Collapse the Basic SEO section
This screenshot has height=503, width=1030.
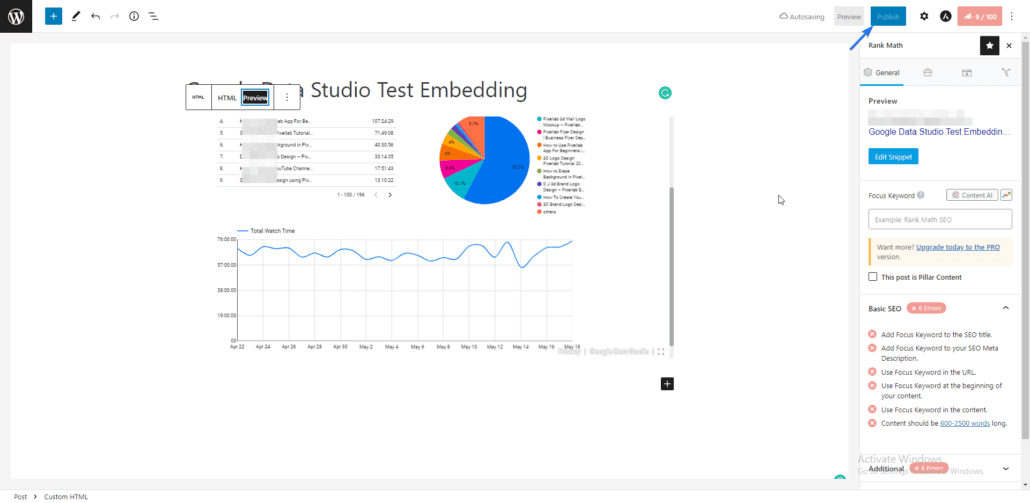click(1005, 307)
